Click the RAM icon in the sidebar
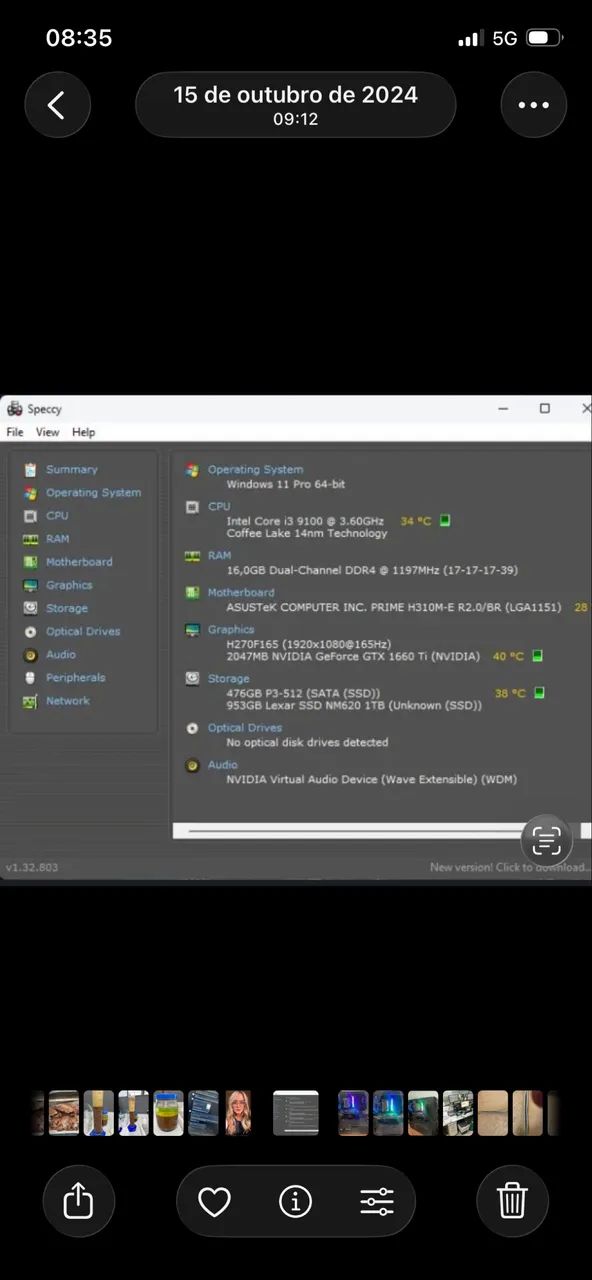The width and height of the screenshot is (592, 1280). (x=30, y=538)
